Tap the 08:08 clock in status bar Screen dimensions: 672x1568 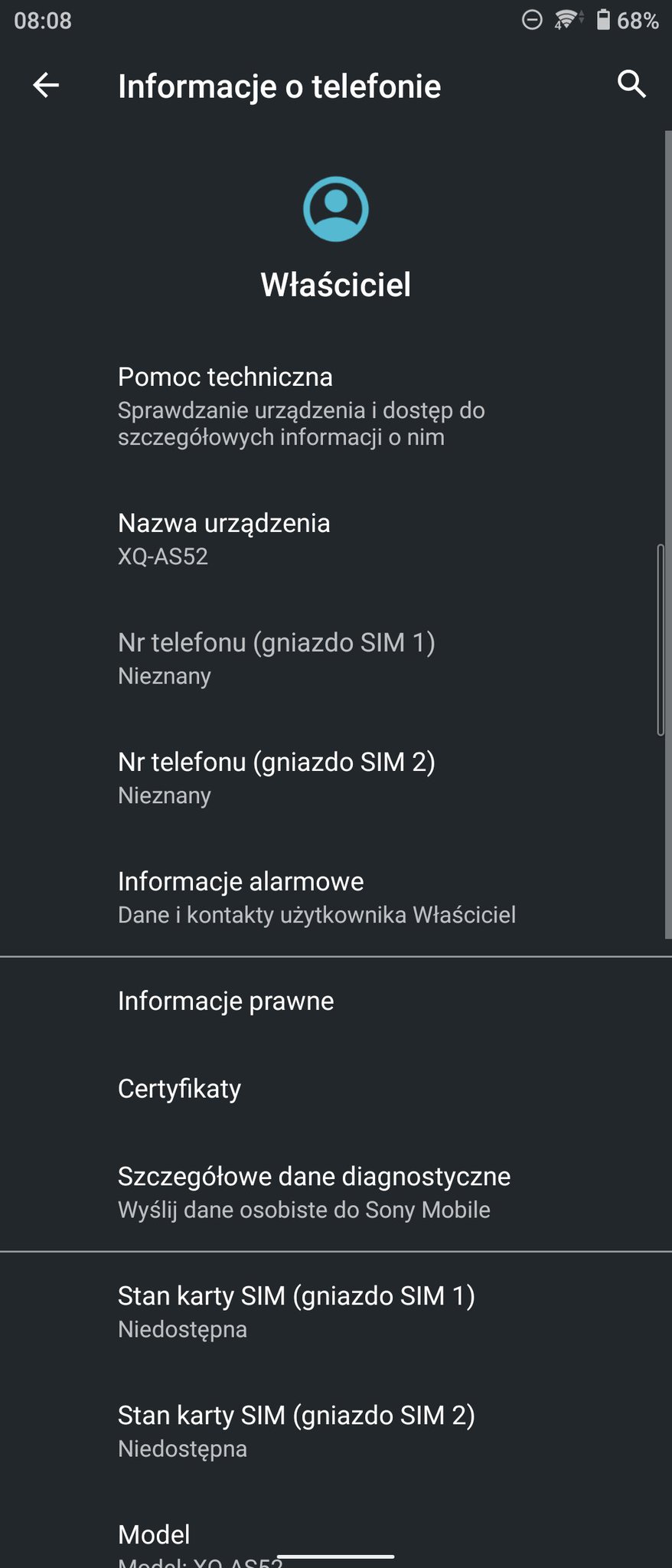(x=43, y=21)
